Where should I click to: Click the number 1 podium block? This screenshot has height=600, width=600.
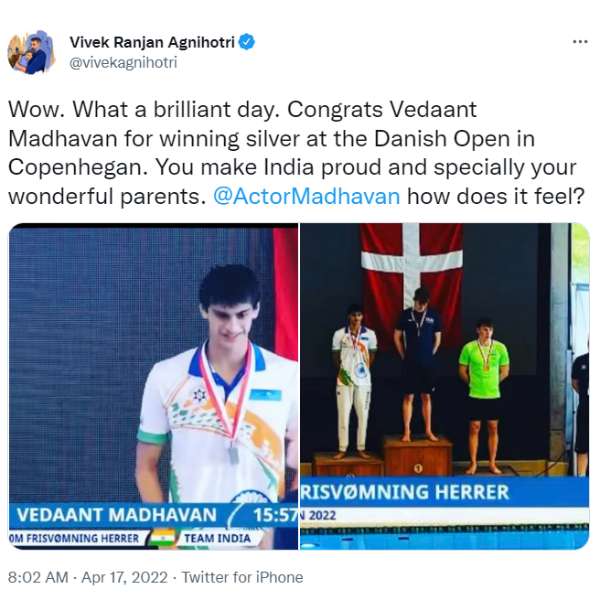coord(418,457)
